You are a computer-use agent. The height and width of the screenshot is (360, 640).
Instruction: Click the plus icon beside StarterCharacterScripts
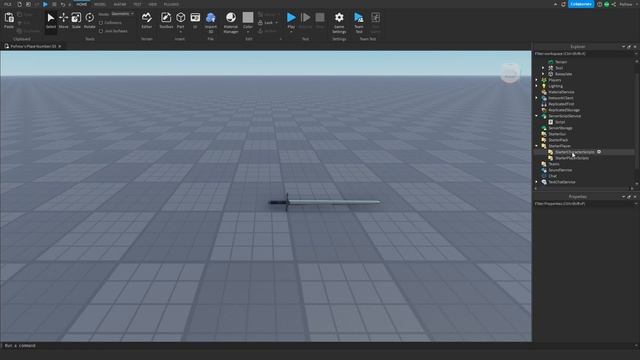tap(599, 152)
